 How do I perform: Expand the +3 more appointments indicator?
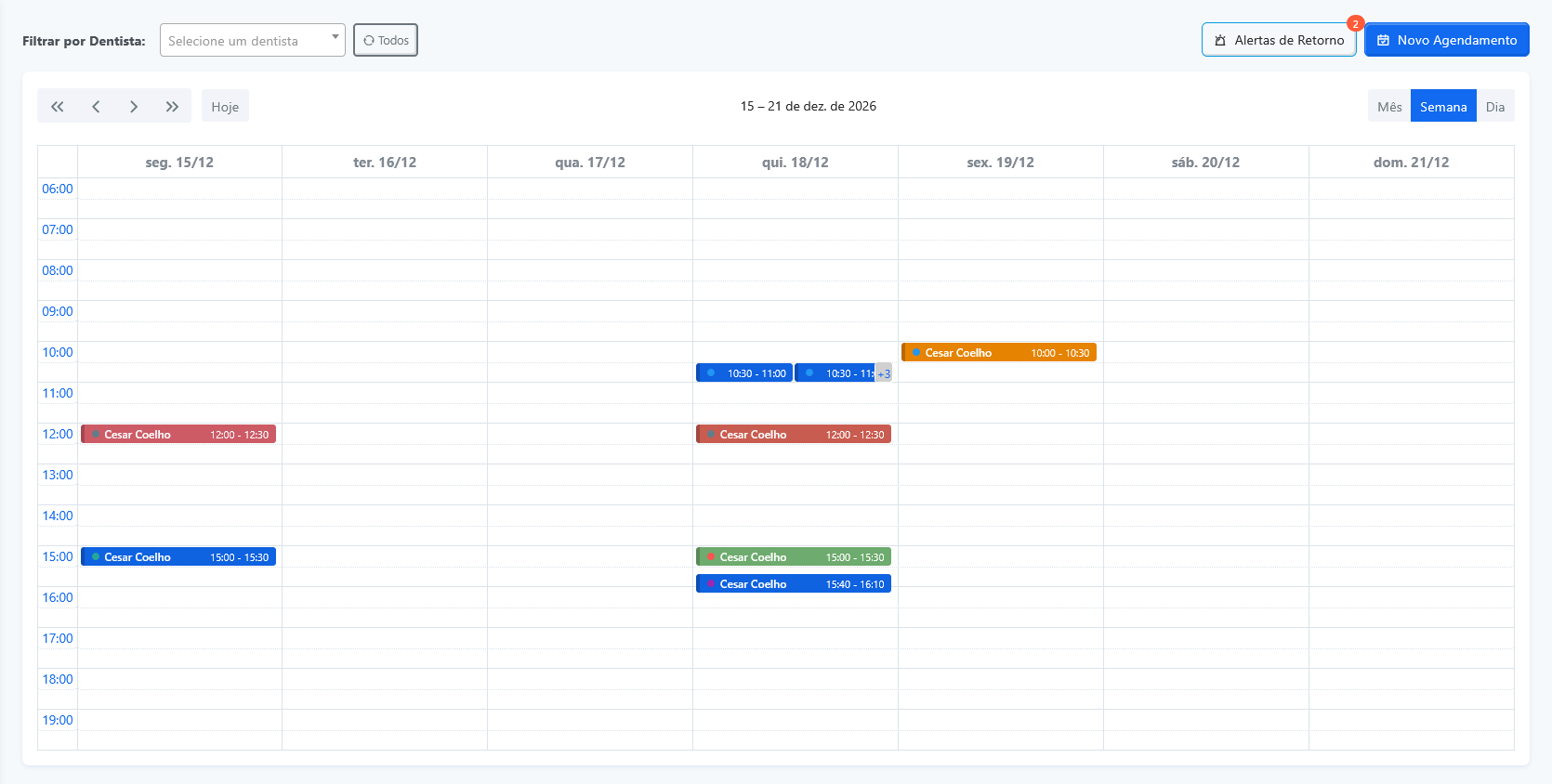tap(884, 373)
